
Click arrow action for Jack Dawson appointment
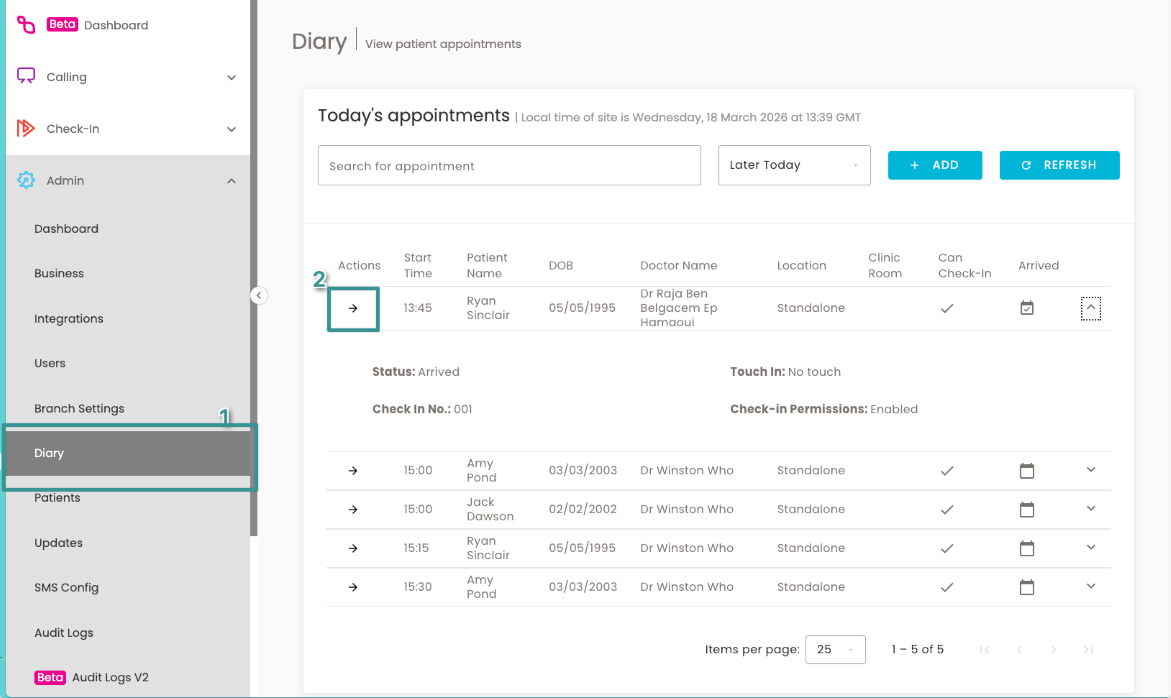point(353,510)
